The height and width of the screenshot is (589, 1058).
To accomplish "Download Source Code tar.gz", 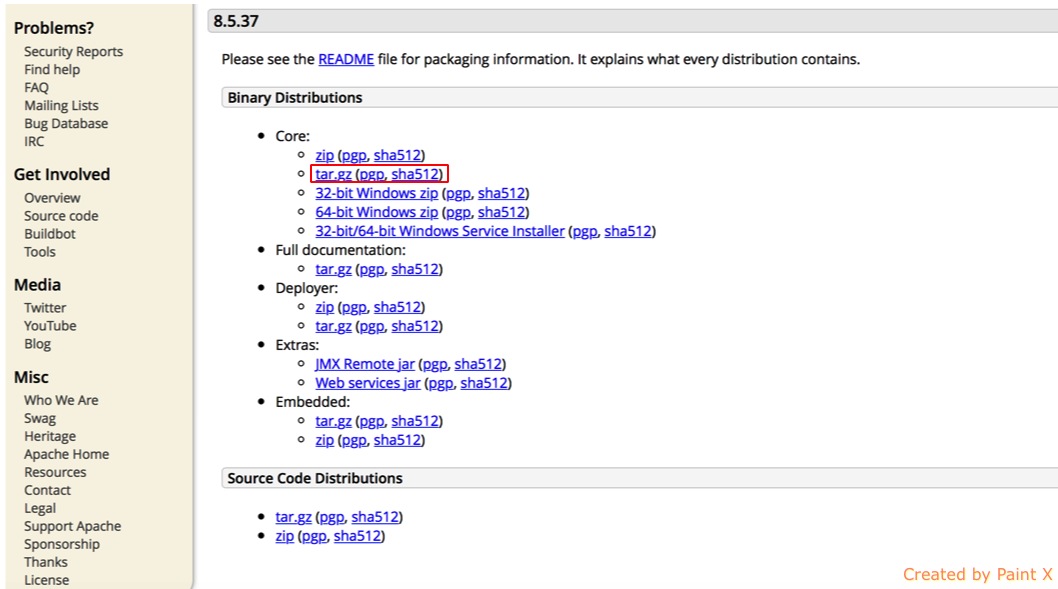I will [x=294, y=517].
